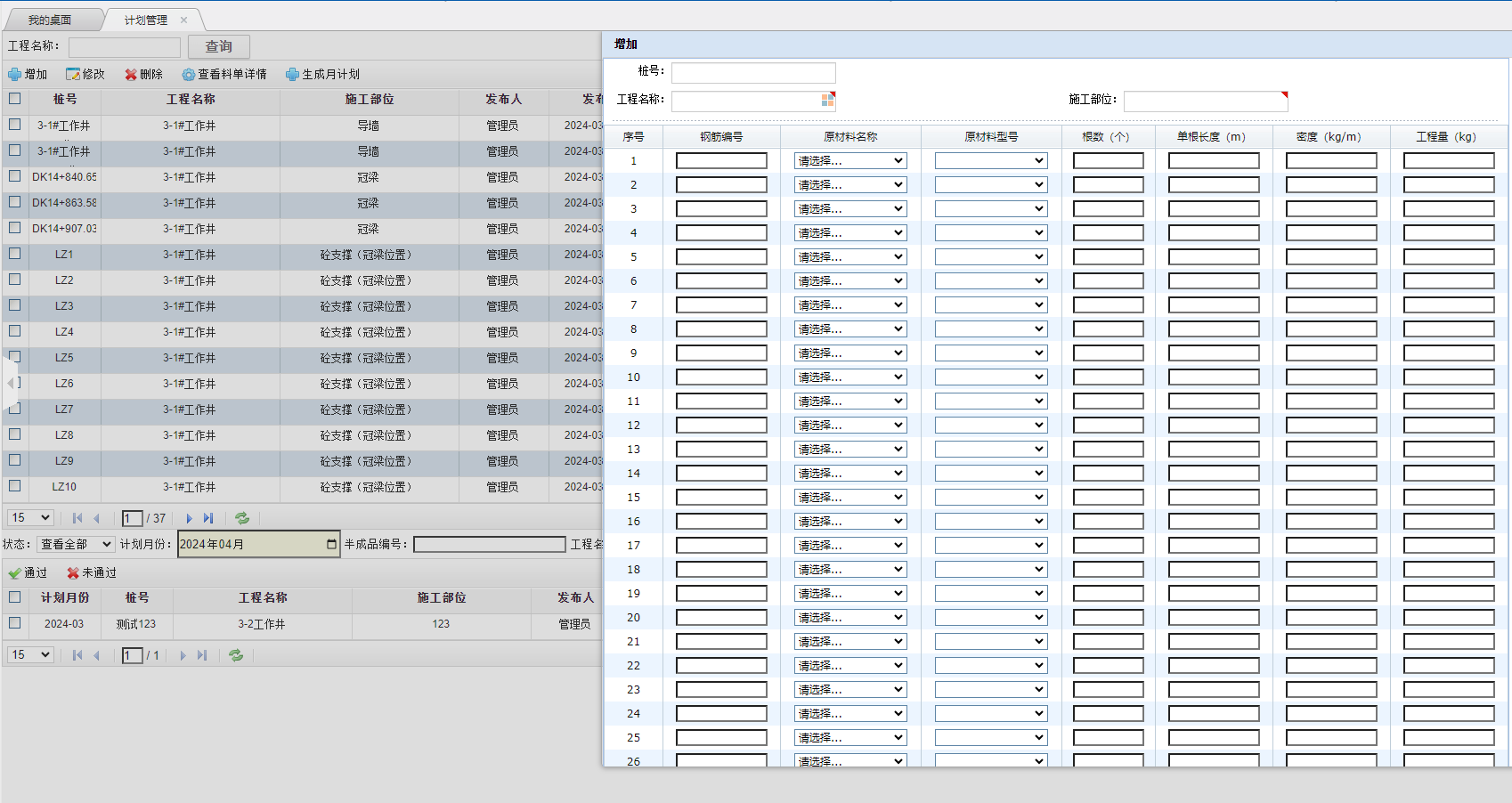The image size is (1512, 803).
Task: Click 钢筋编号 input in row 1
Action: click(x=721, y=161)
